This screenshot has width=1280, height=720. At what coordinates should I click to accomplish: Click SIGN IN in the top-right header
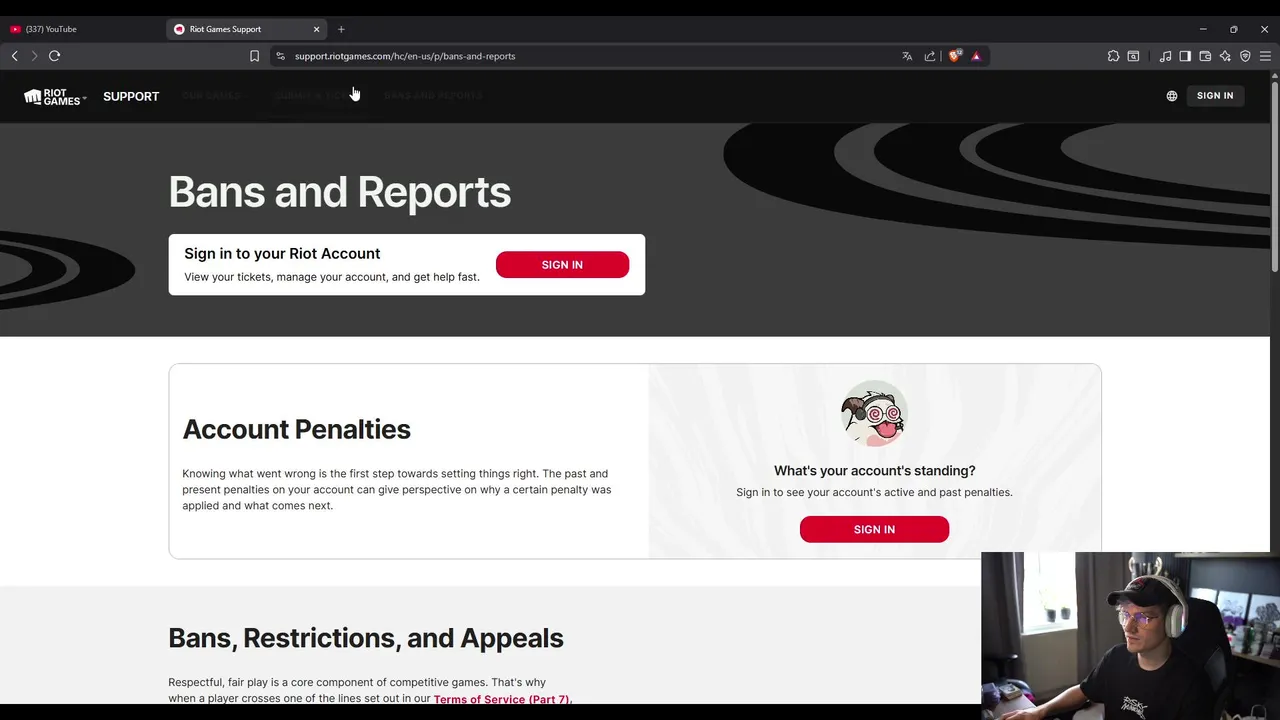click(x=1215, y=96)
